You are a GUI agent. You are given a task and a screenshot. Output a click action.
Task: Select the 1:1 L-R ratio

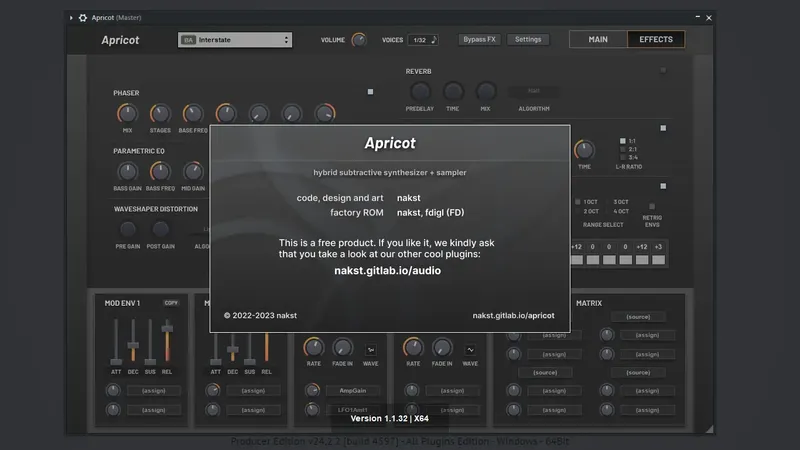pyautogui.click(x=622, y=141)
